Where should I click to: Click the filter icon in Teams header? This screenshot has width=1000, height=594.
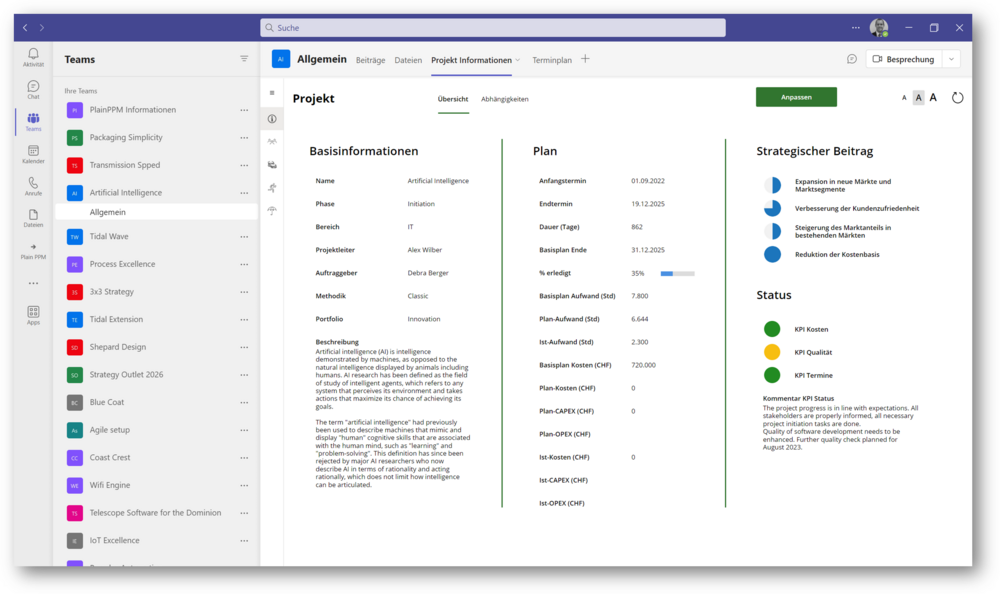244,59
